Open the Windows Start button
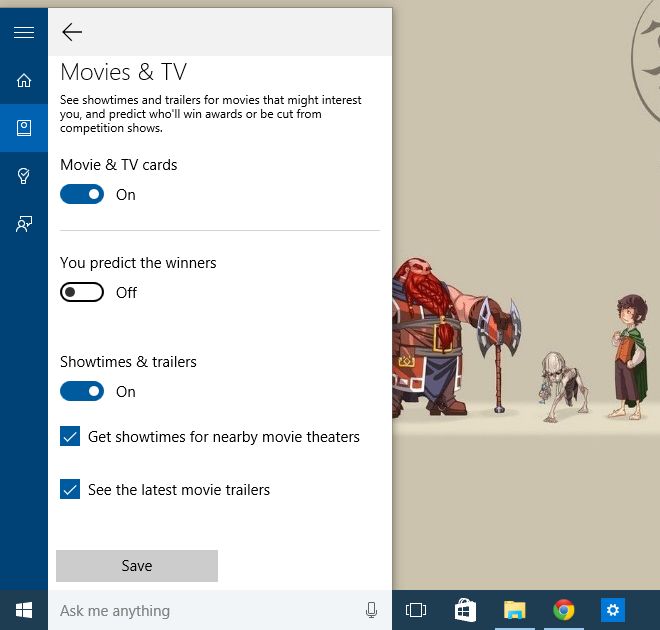The image size is (660, 630). (x=24, y=610)
